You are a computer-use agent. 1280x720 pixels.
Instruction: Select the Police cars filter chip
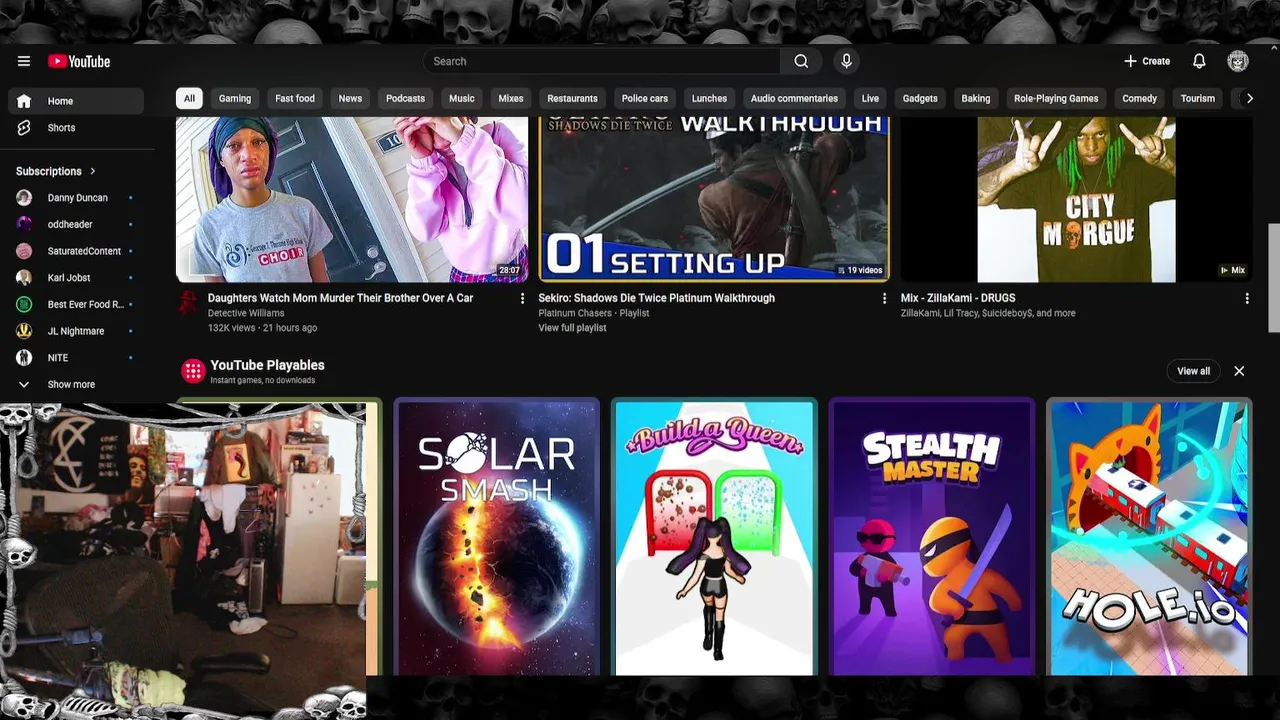pyautogui.click(x=645, y=98)
